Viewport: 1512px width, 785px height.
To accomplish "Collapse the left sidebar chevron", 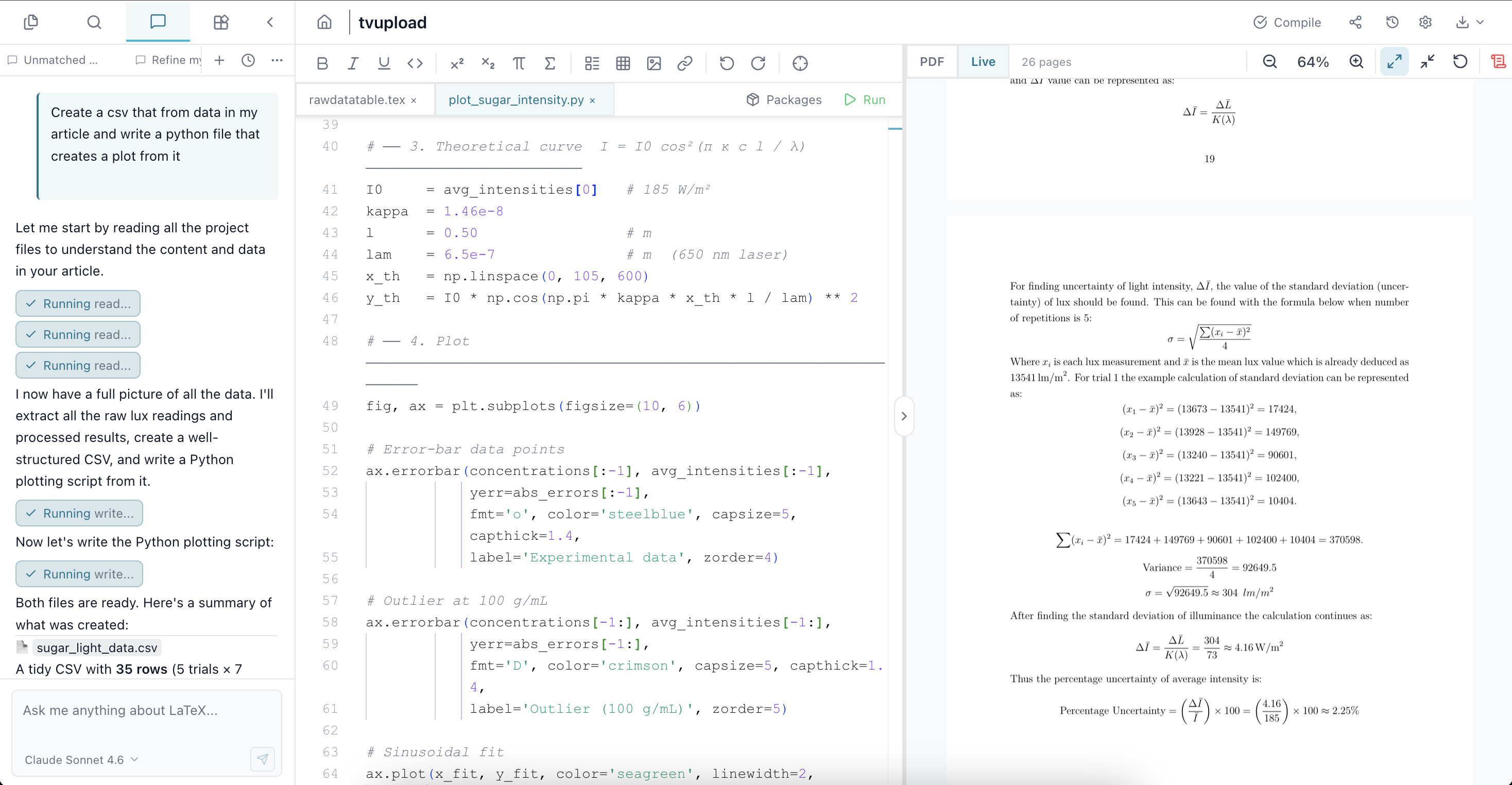I will point(270,22).
